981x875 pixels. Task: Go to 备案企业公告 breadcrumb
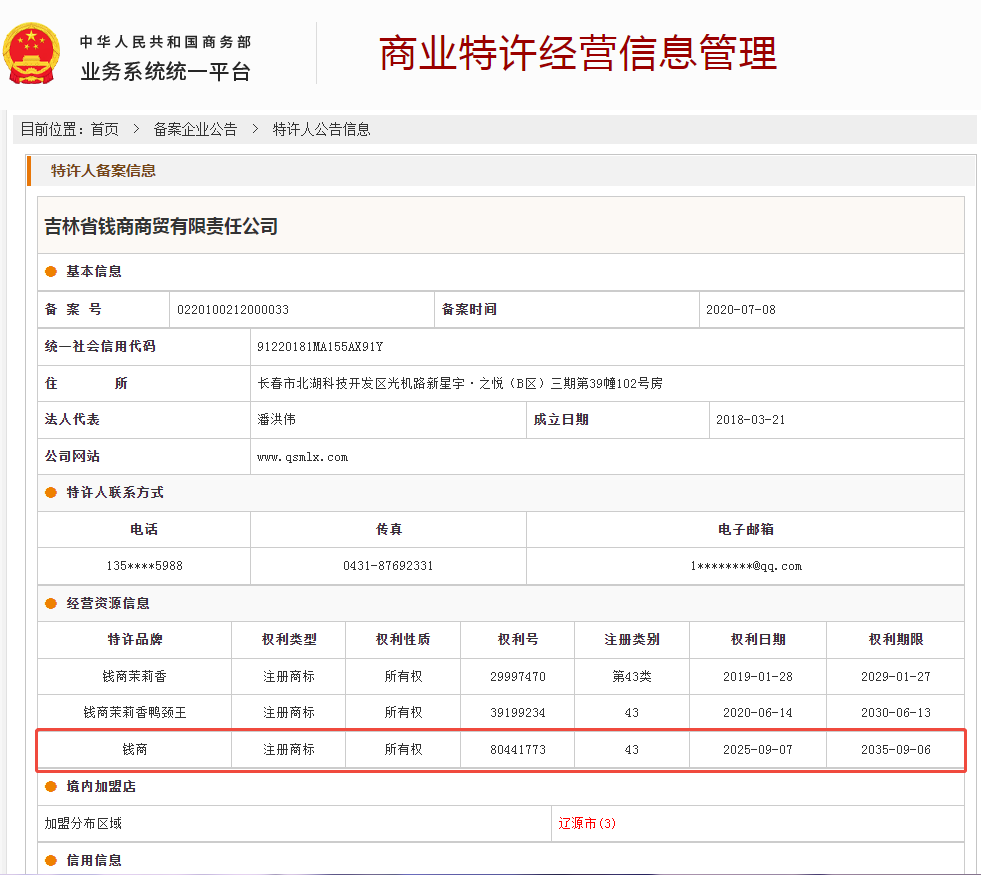coord(195,129)
